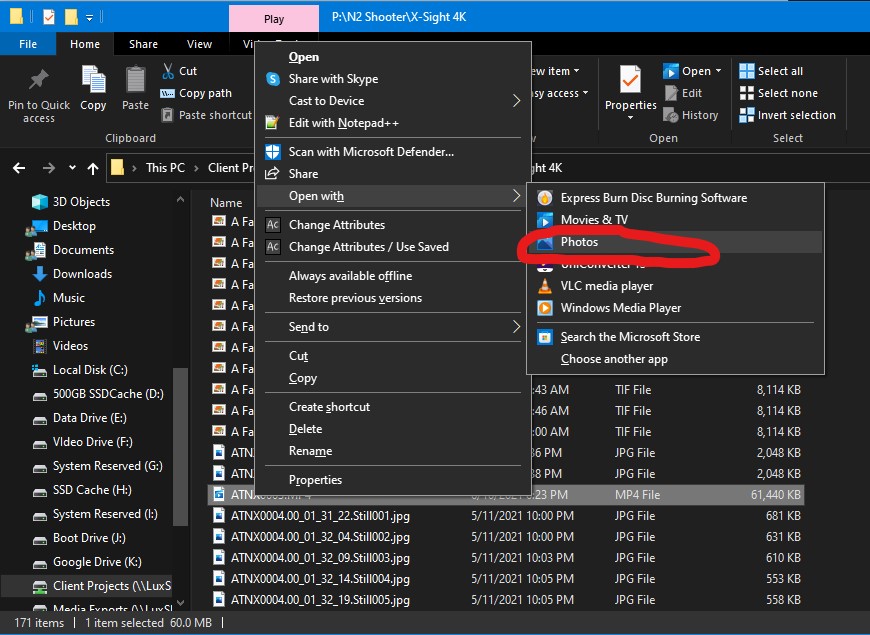Click the navigation pane scroll up arrow
The height and width of the screenshot is (635, 870).
coord(180,199)
